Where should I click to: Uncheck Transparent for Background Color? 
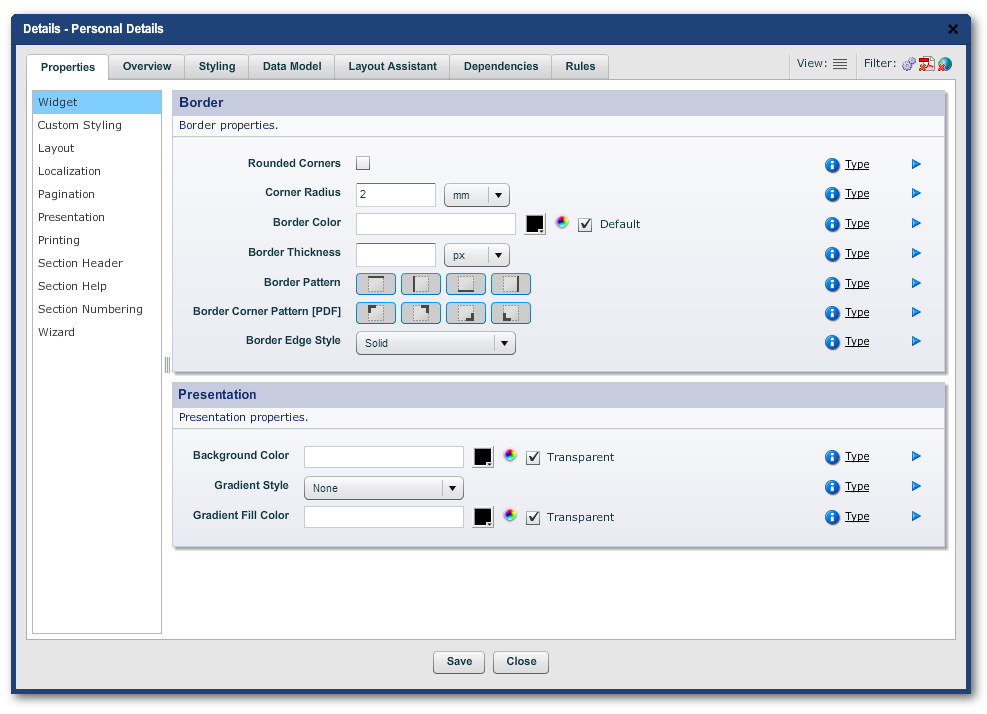pos(533,457)
